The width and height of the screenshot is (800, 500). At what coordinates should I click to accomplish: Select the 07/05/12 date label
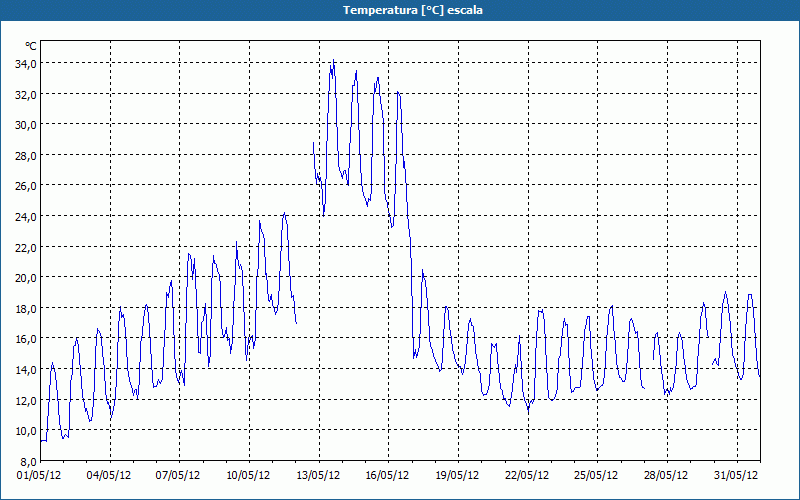click(178, 476)
